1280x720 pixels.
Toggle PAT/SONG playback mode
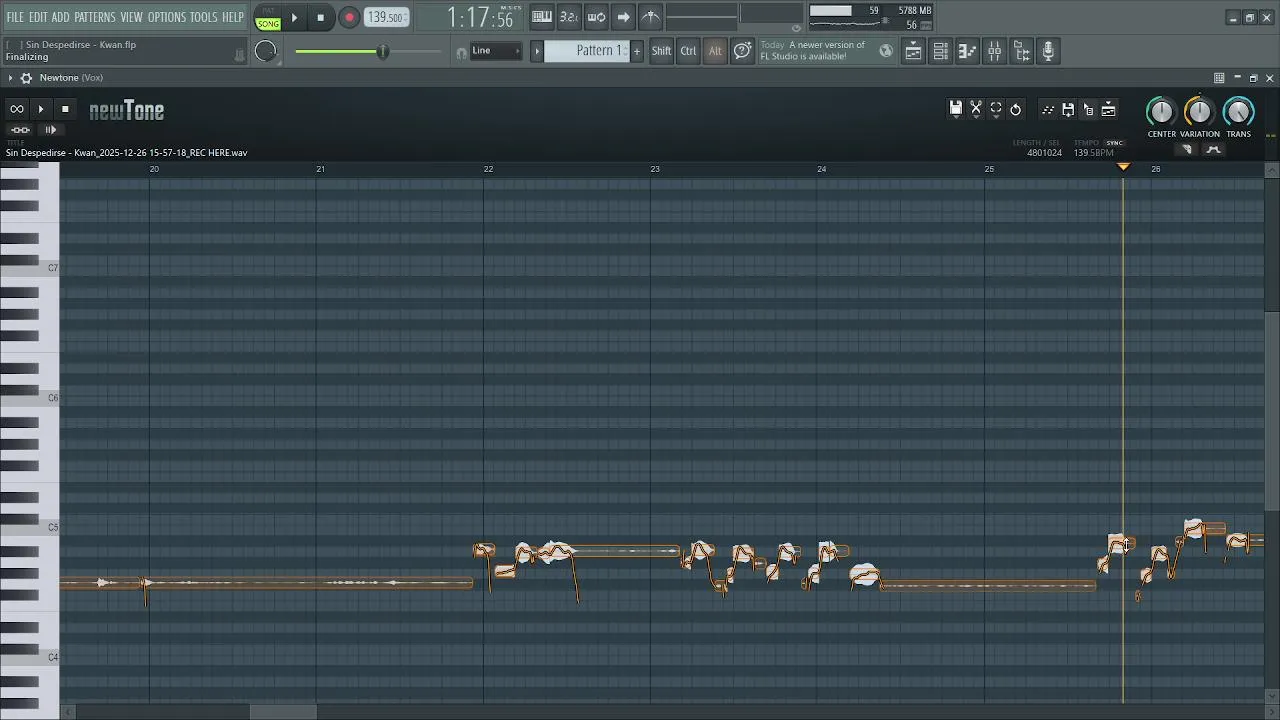tap(268, 17)
